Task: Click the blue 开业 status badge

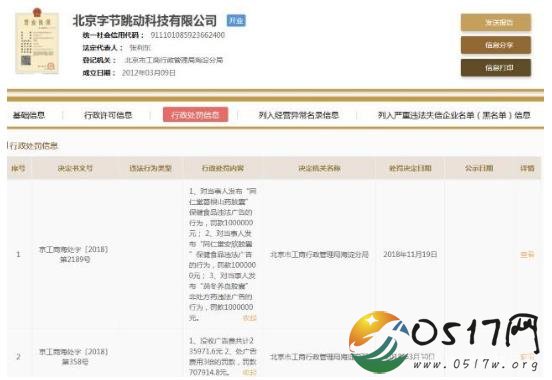Action: [x=236, y=21]
